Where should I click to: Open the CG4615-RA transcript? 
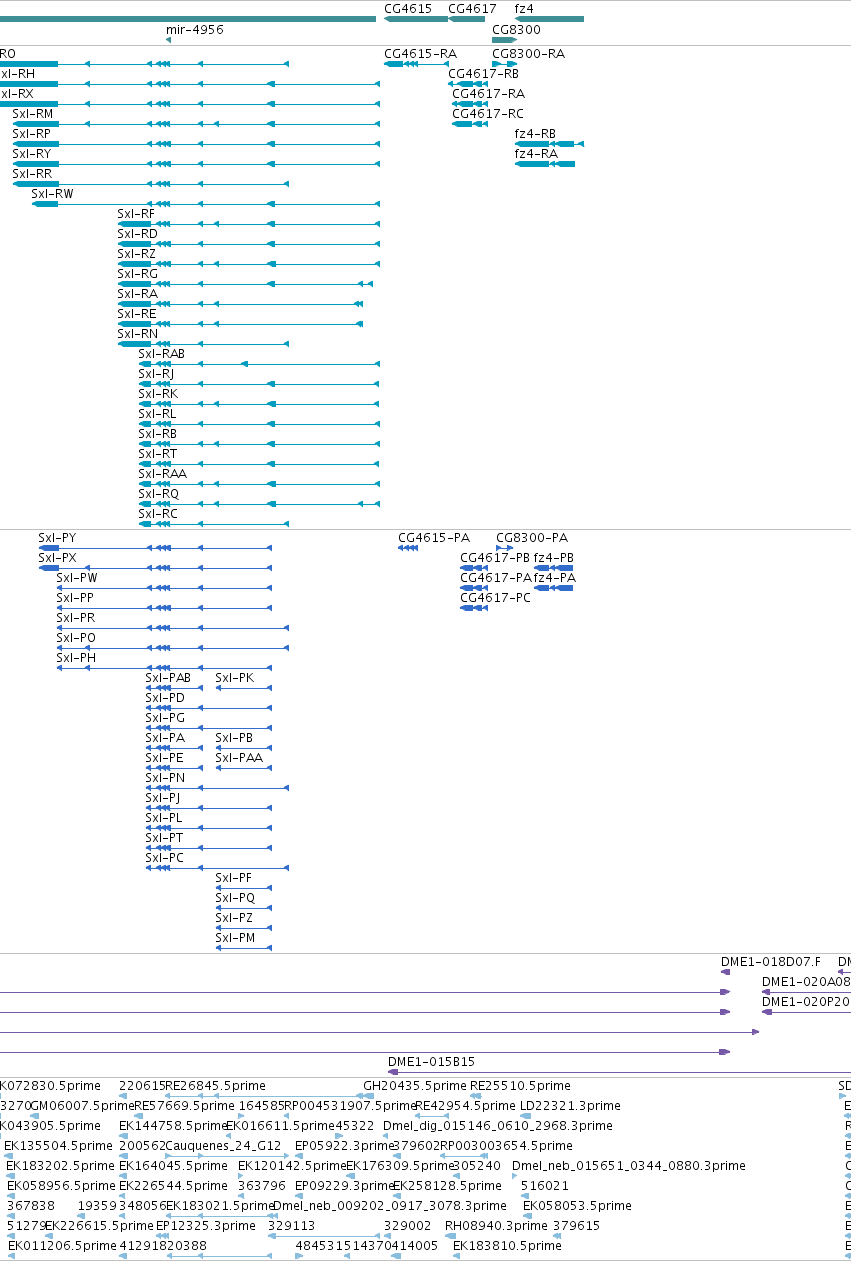[x=420, y=54]
